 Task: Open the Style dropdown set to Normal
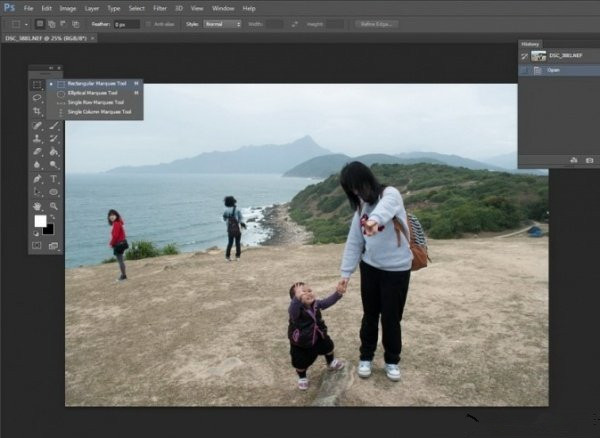(x=222, y=24)
